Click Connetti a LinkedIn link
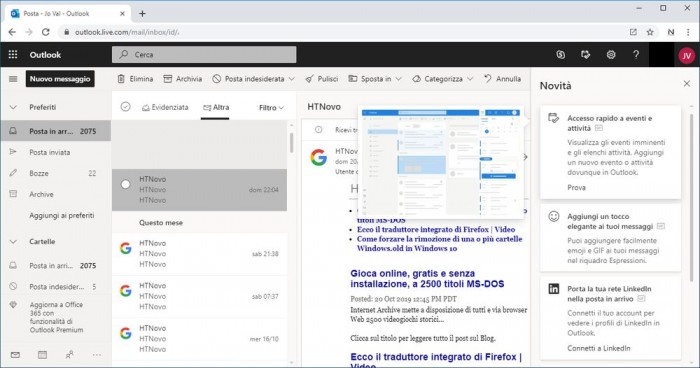 pos(599,348)
